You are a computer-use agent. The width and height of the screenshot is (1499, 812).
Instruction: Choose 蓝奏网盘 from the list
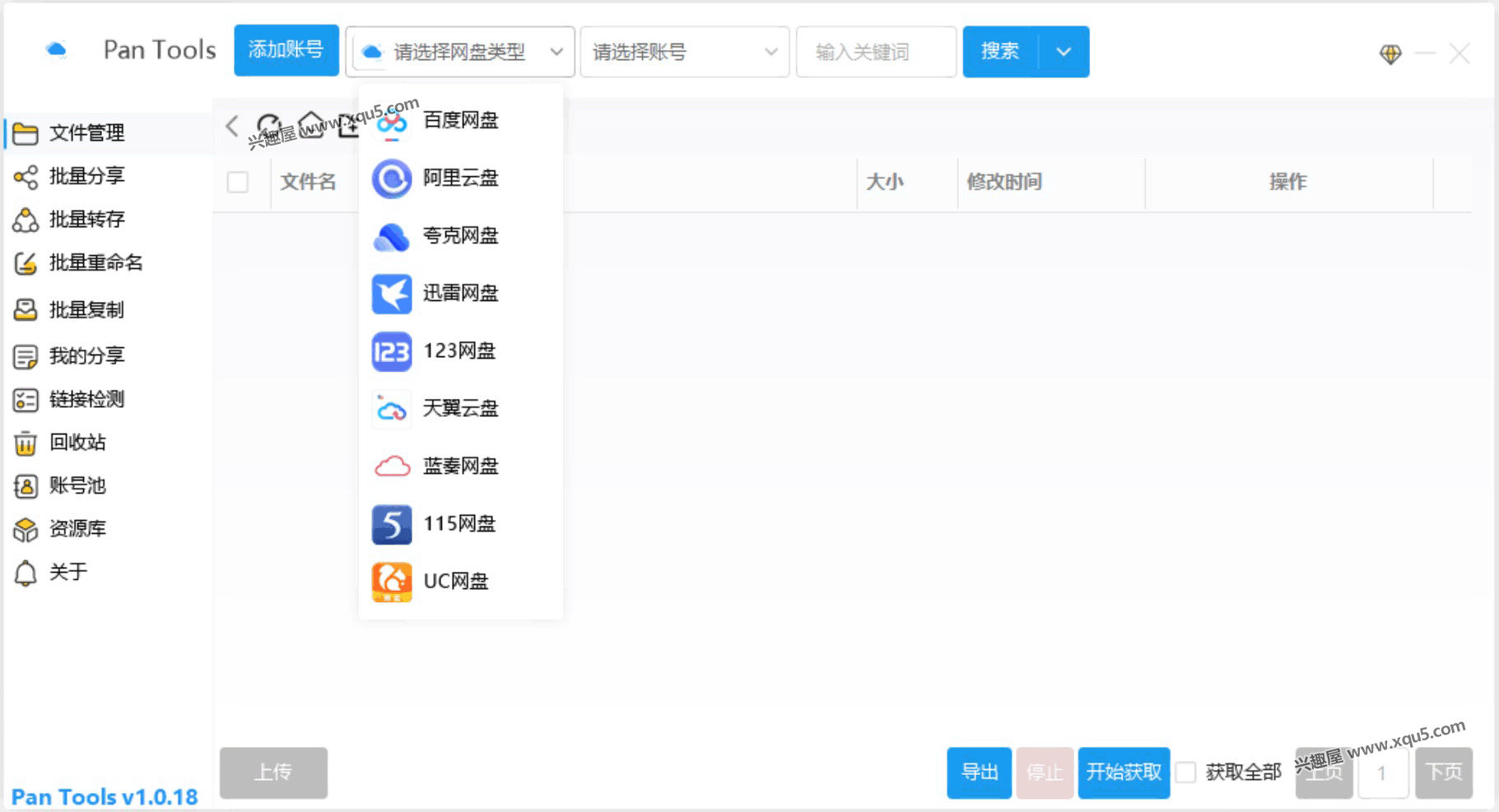461,466
